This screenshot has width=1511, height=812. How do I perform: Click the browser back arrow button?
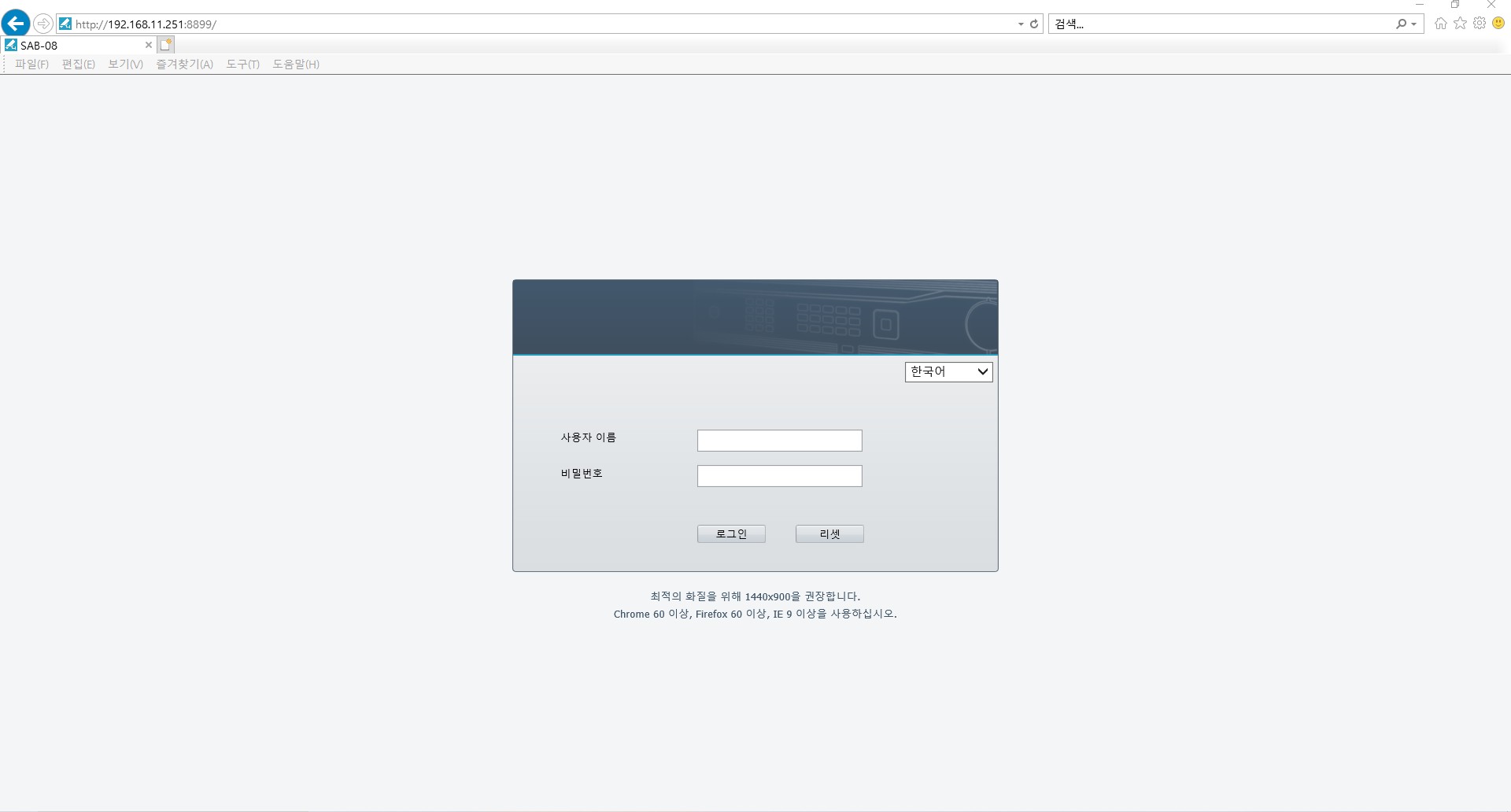coord(16,24)
